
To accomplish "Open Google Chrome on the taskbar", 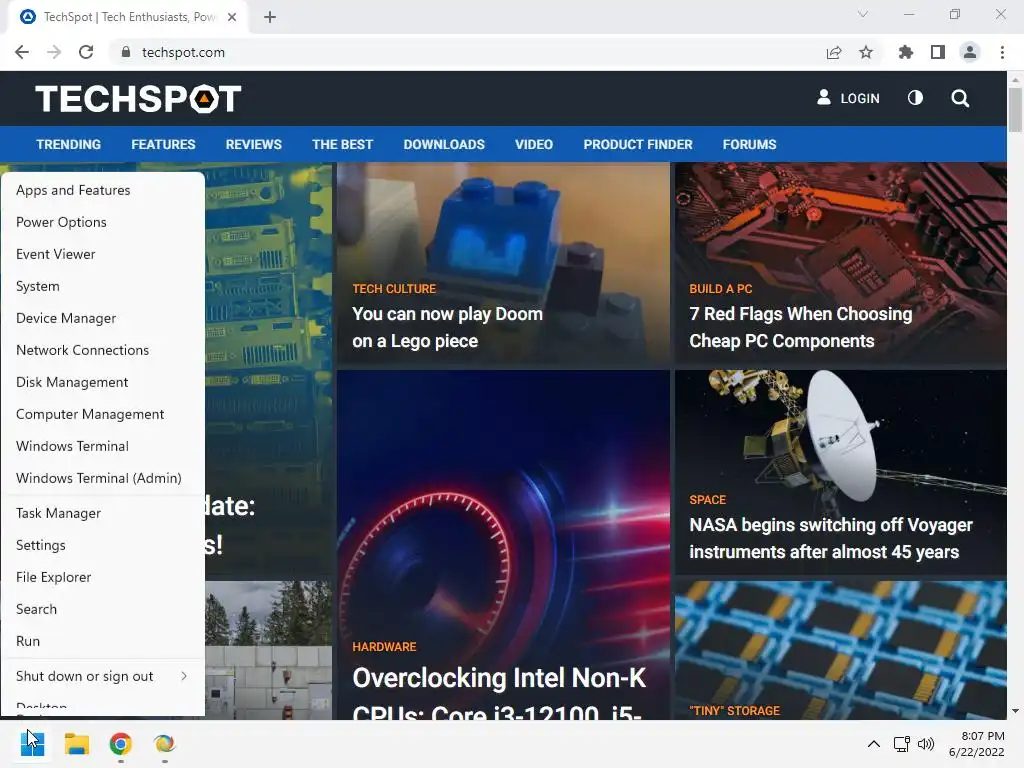I will [120, 744].
